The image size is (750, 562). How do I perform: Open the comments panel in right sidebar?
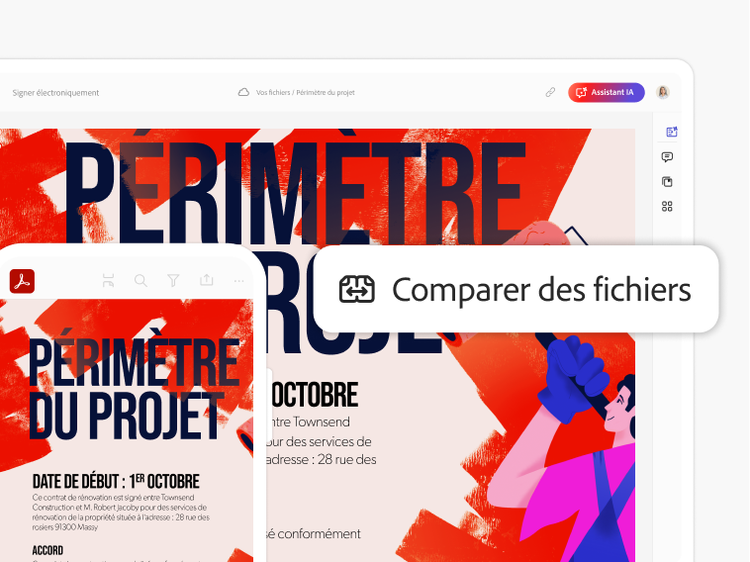point(667,157)
